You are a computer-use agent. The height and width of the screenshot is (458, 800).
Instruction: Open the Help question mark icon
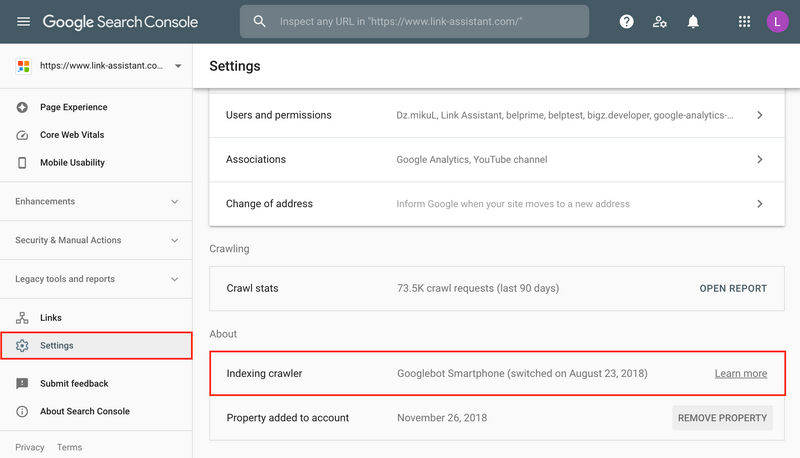(x=627, y=21)
